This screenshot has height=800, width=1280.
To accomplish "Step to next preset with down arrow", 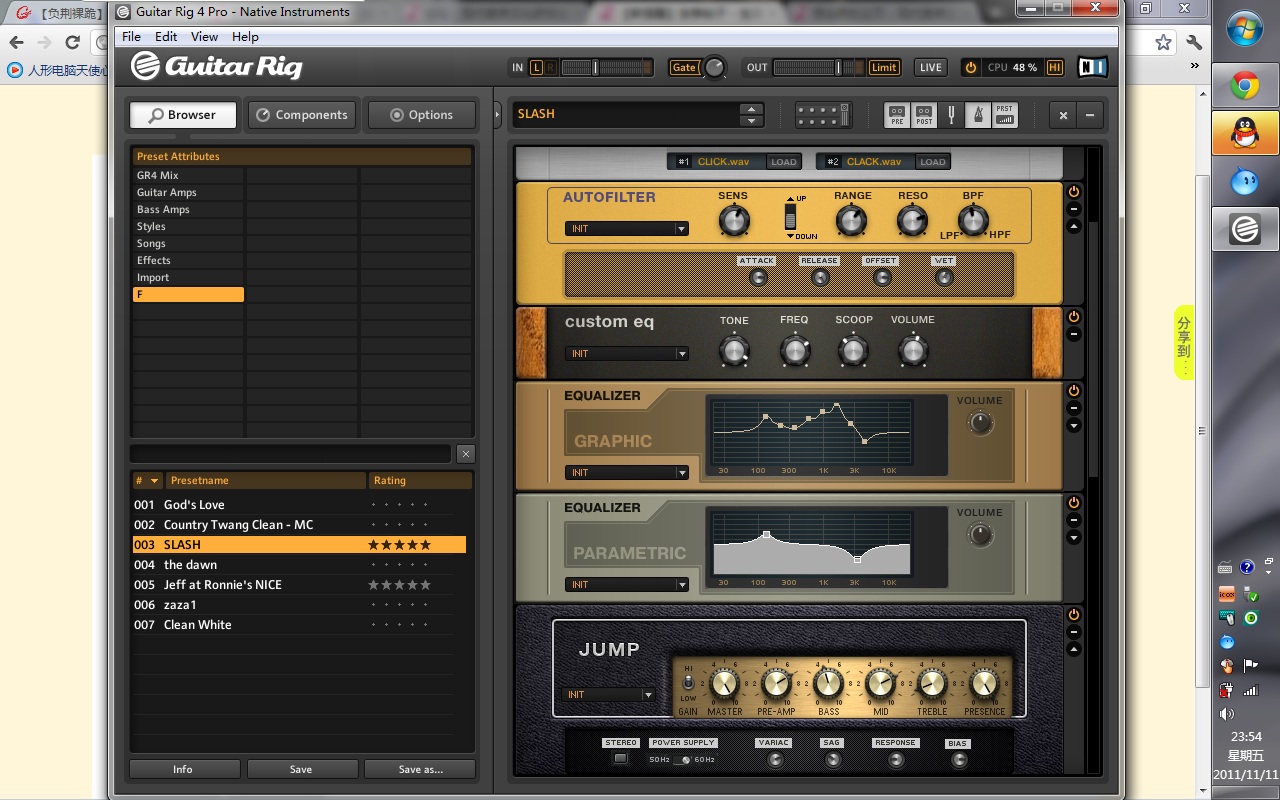I will pyautogui.click(x=752, y=121).
